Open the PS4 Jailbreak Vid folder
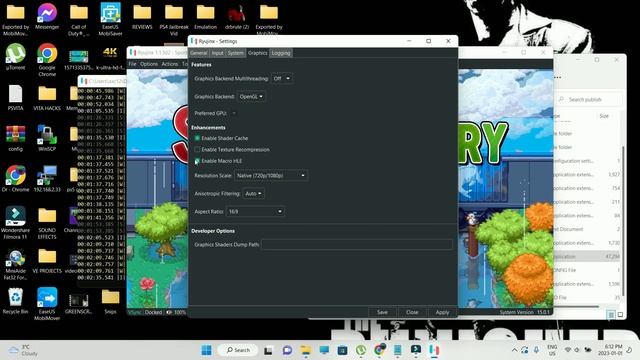 point(174,18)
